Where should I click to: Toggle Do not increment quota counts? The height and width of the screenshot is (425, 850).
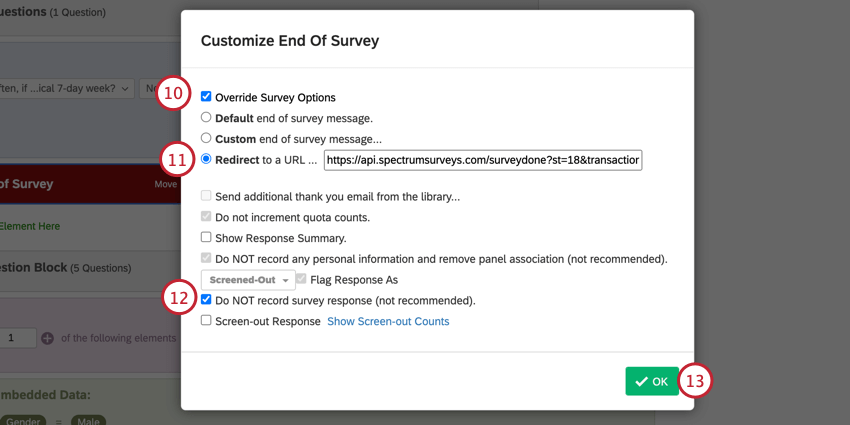(x=206, y=217)
